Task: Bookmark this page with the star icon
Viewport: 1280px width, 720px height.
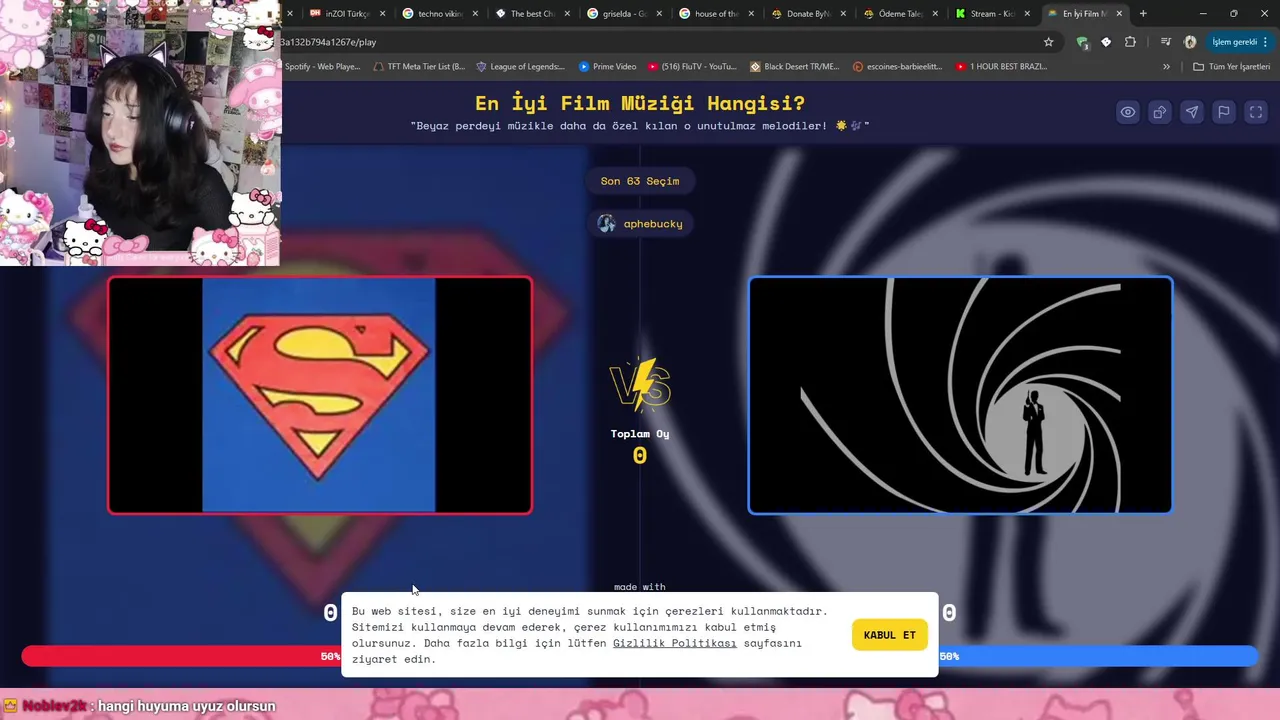Action: click(1048, 42)
